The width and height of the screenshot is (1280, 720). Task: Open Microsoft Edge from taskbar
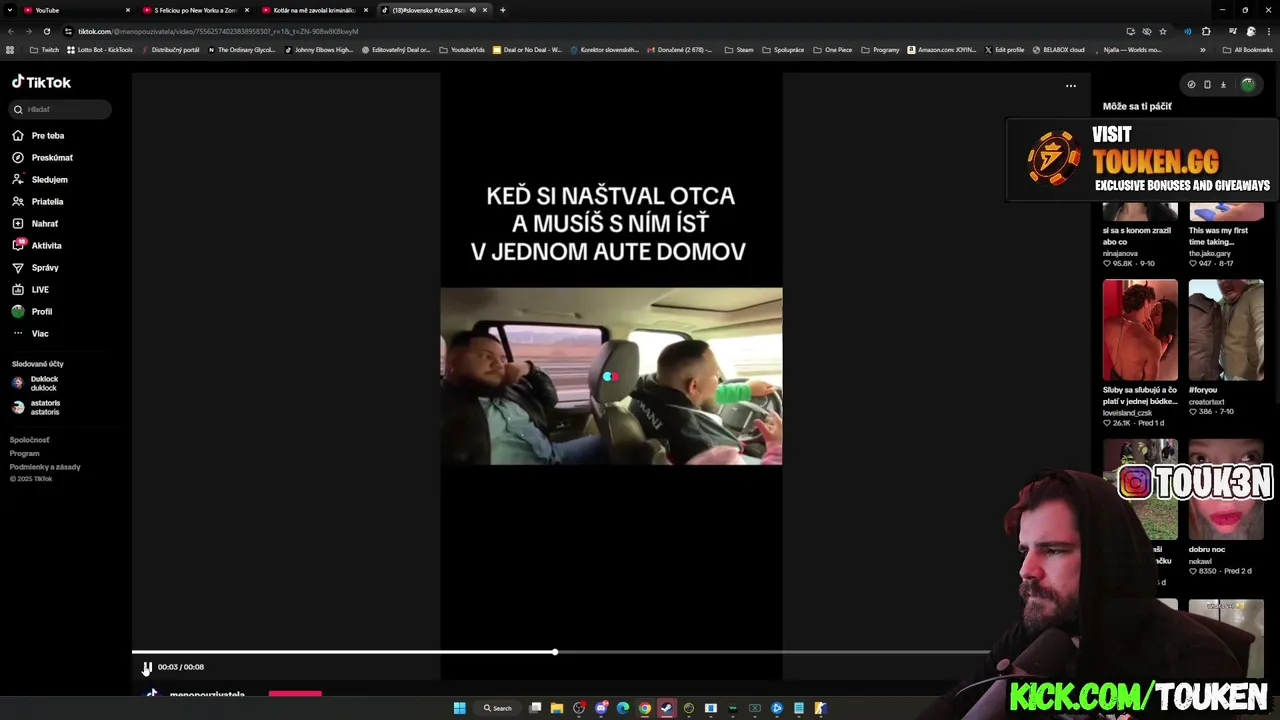click(x=623, y=708)
